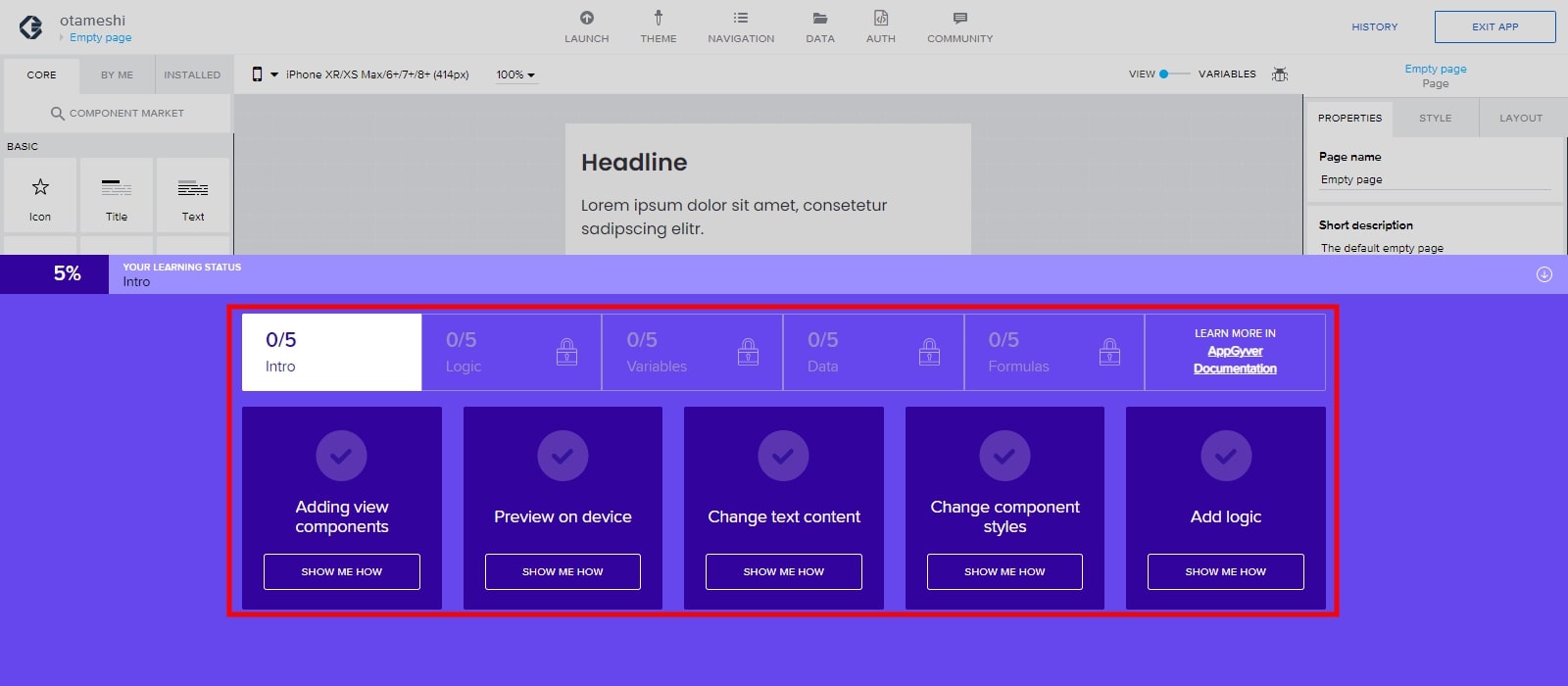Open the 100% zoom dropdown
Screen dimensions: 1568x686
click(x=515, y=74)
